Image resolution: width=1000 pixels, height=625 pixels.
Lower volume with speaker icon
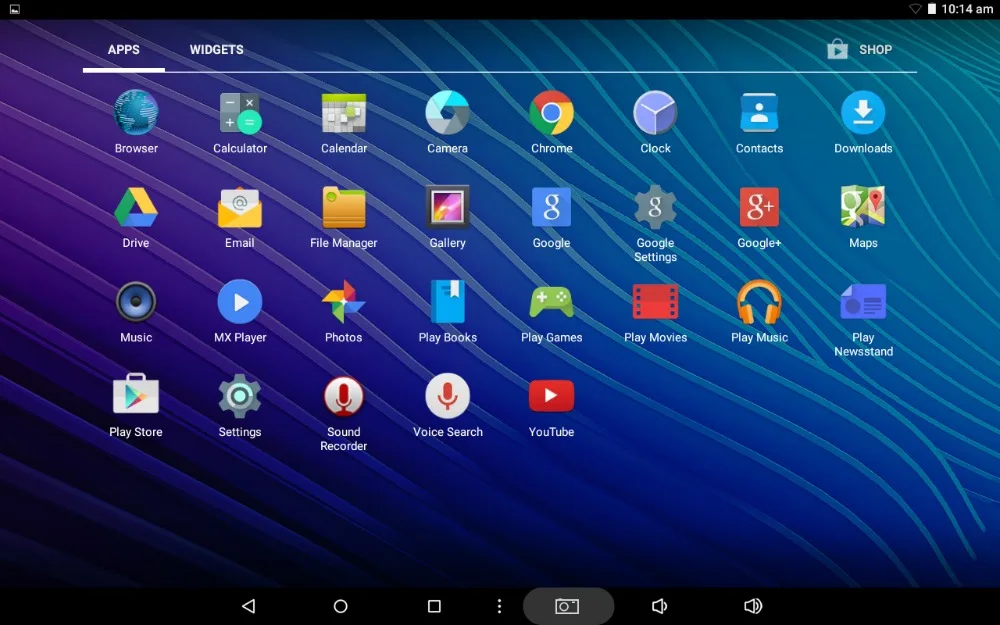coord(659,606)
